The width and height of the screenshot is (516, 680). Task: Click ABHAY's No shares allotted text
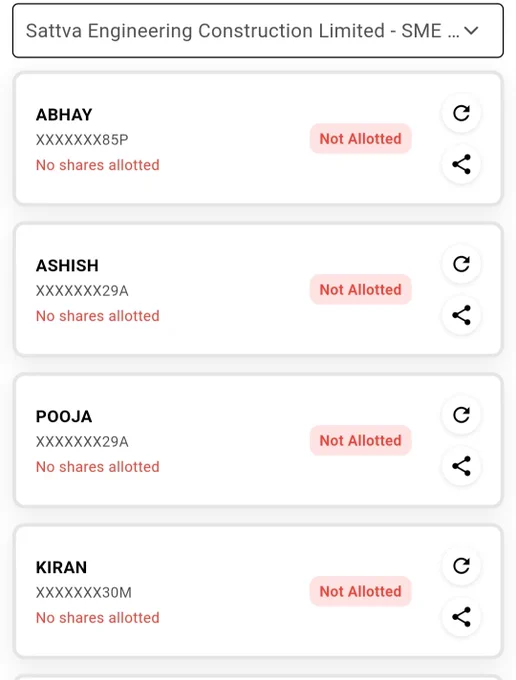tap(98, 165)
